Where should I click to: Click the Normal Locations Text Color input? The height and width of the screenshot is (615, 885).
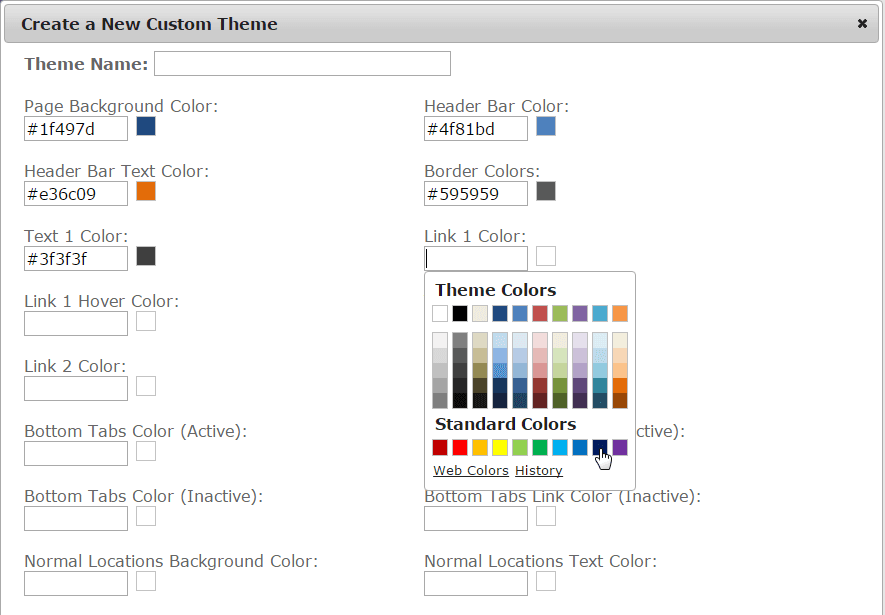pos(476,584)
